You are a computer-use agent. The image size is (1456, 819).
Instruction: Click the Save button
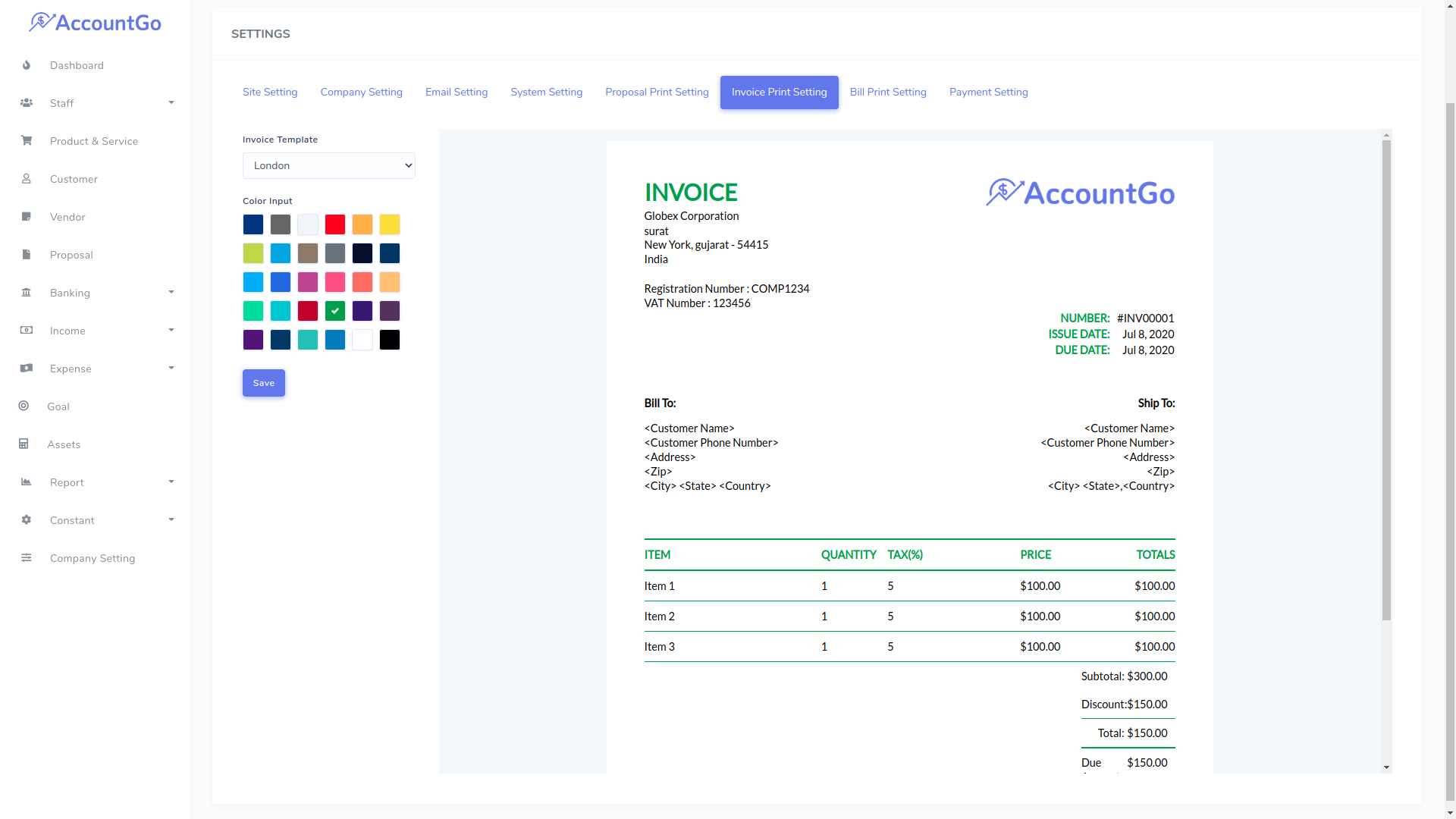click(263, 383)
